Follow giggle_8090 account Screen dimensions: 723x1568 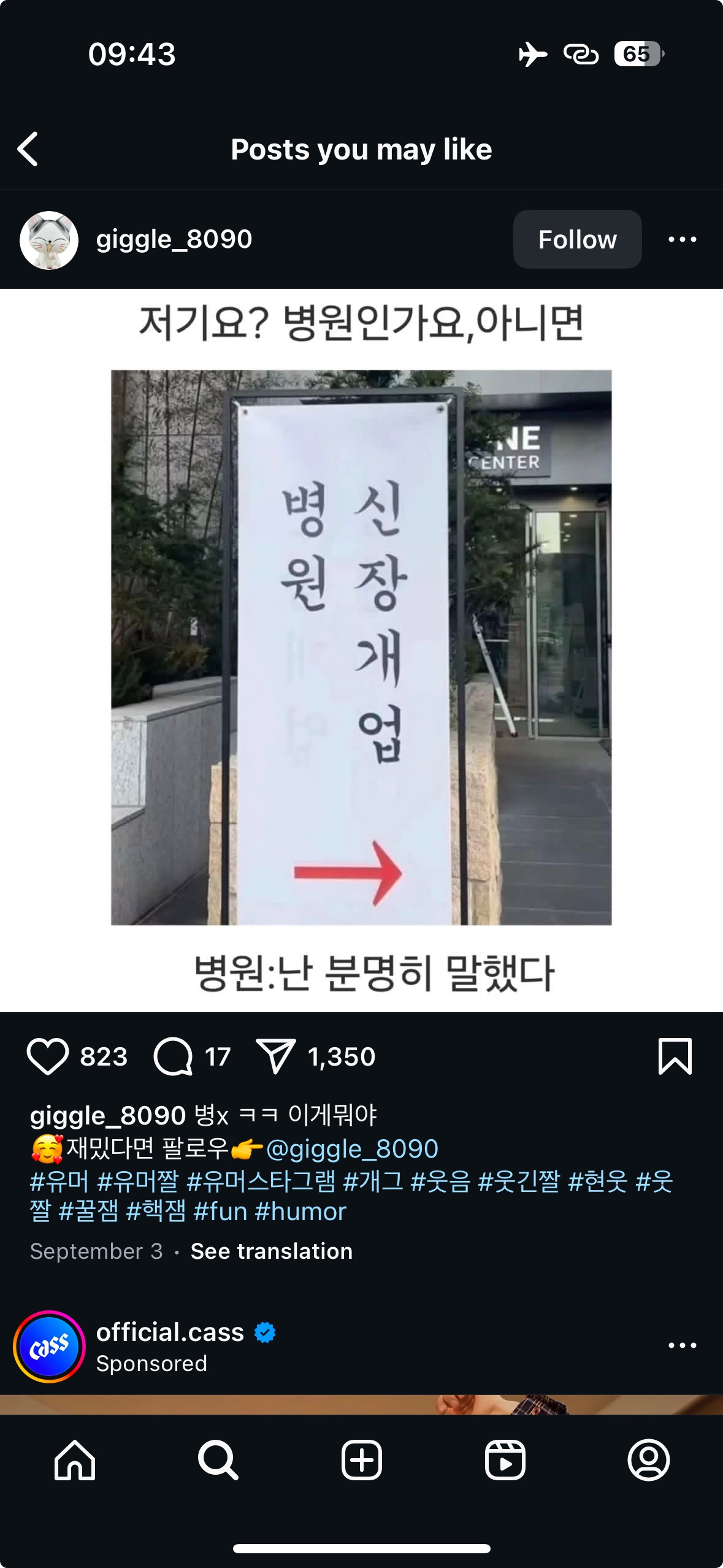coord(577,239)
